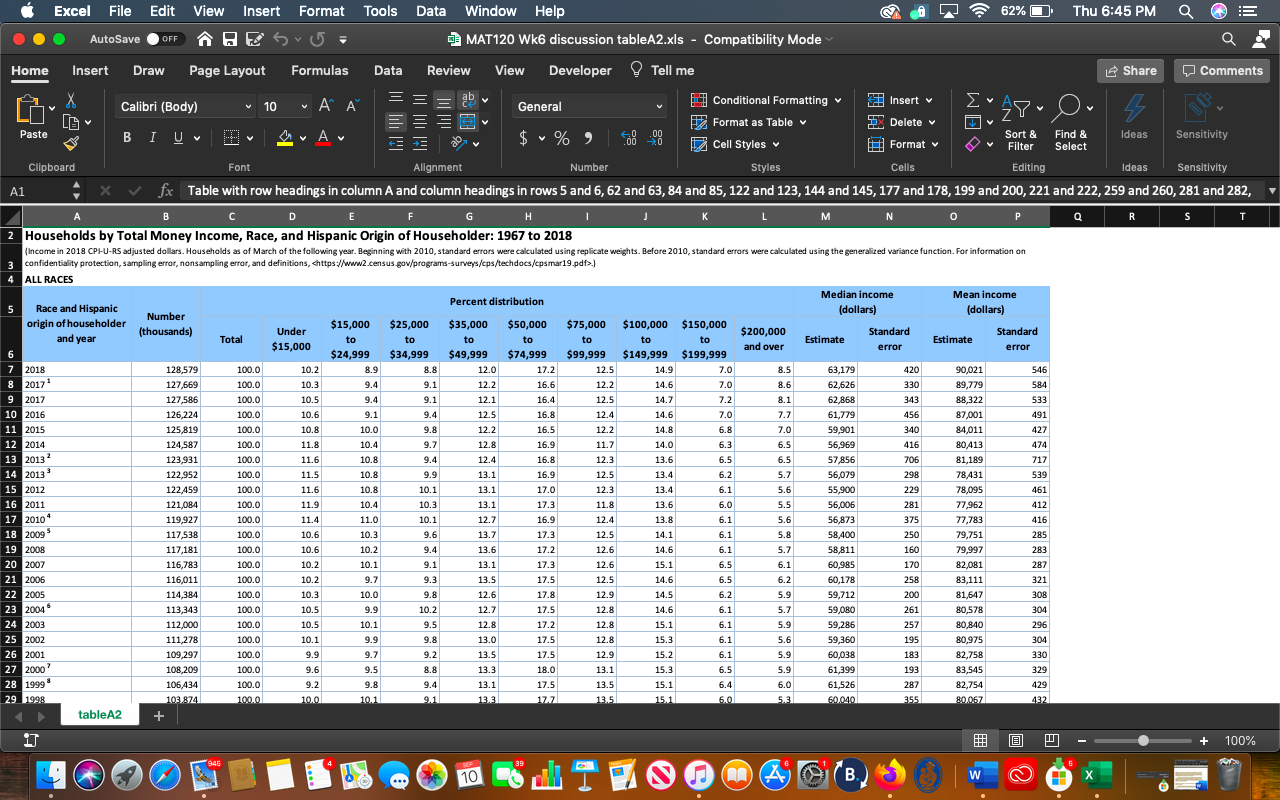Click the AutoSum sigma icon
Image resolution: width=1280 pixels, height=800 pixels.
pos(972,100)
